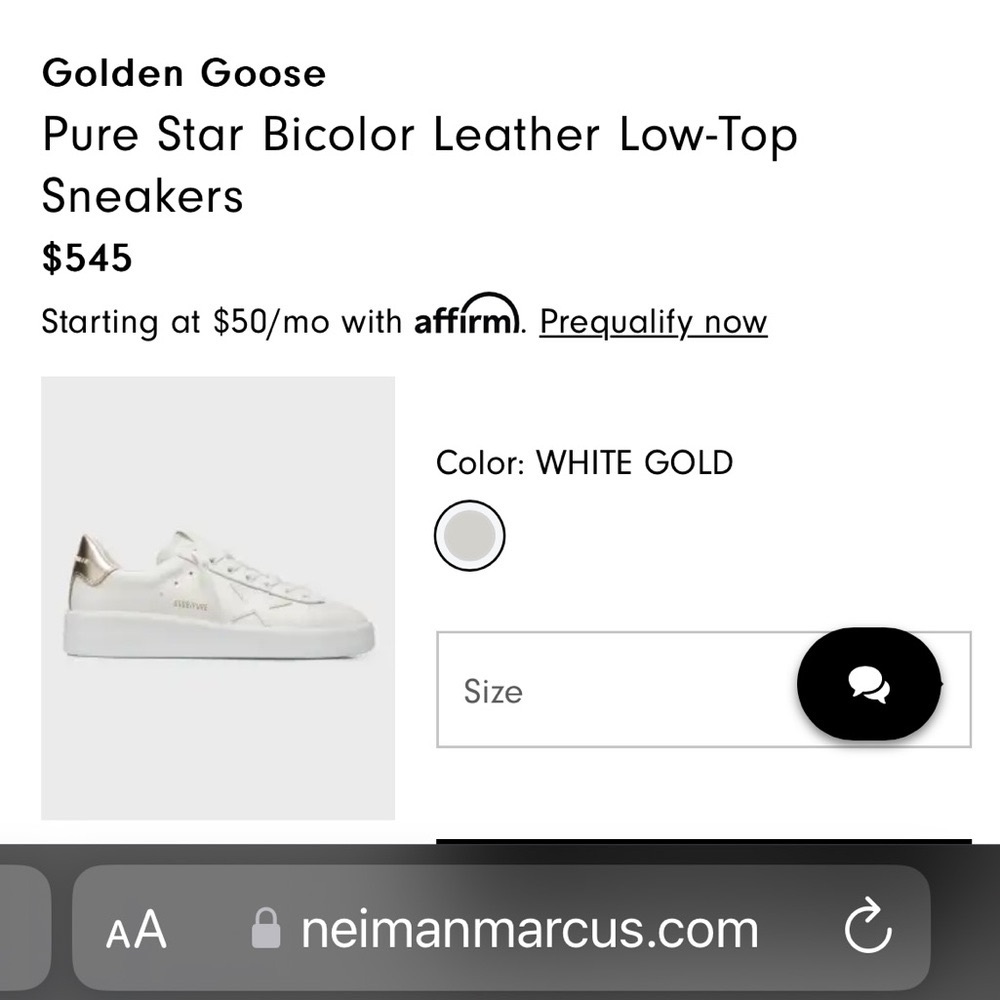Expand the Size field to choose sizing
The image size is (1000, 1000).
click(x=600, y=688)
